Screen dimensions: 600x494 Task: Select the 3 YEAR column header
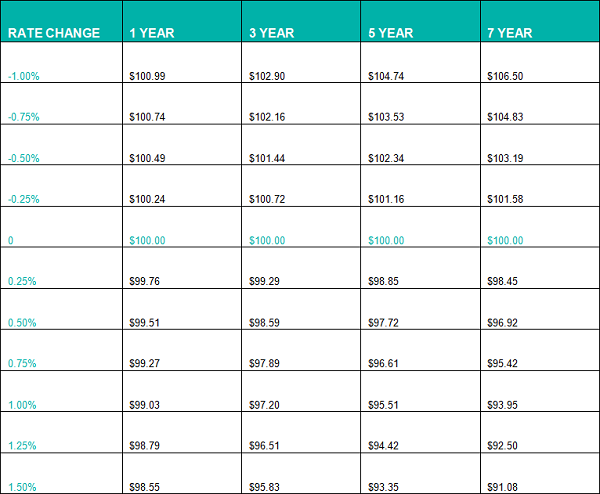(271, 33)
